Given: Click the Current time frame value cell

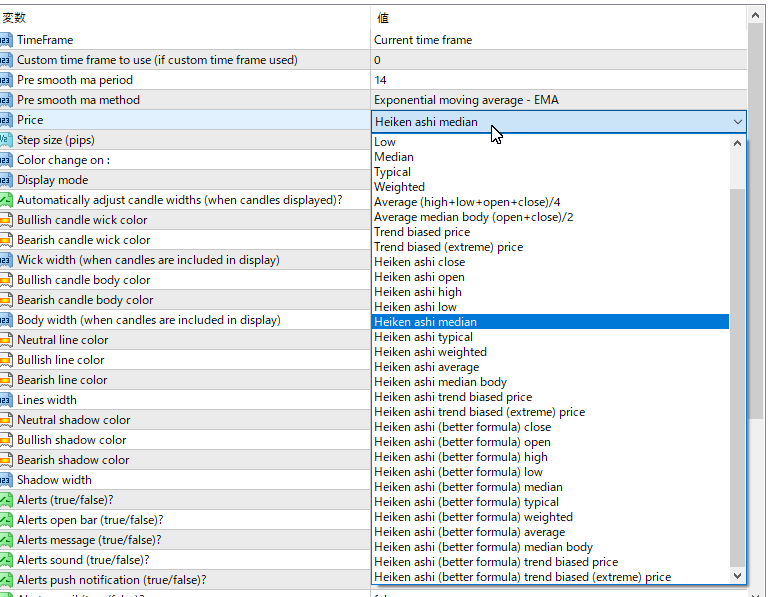Looking at the screenshot, I should click(559, 40).
